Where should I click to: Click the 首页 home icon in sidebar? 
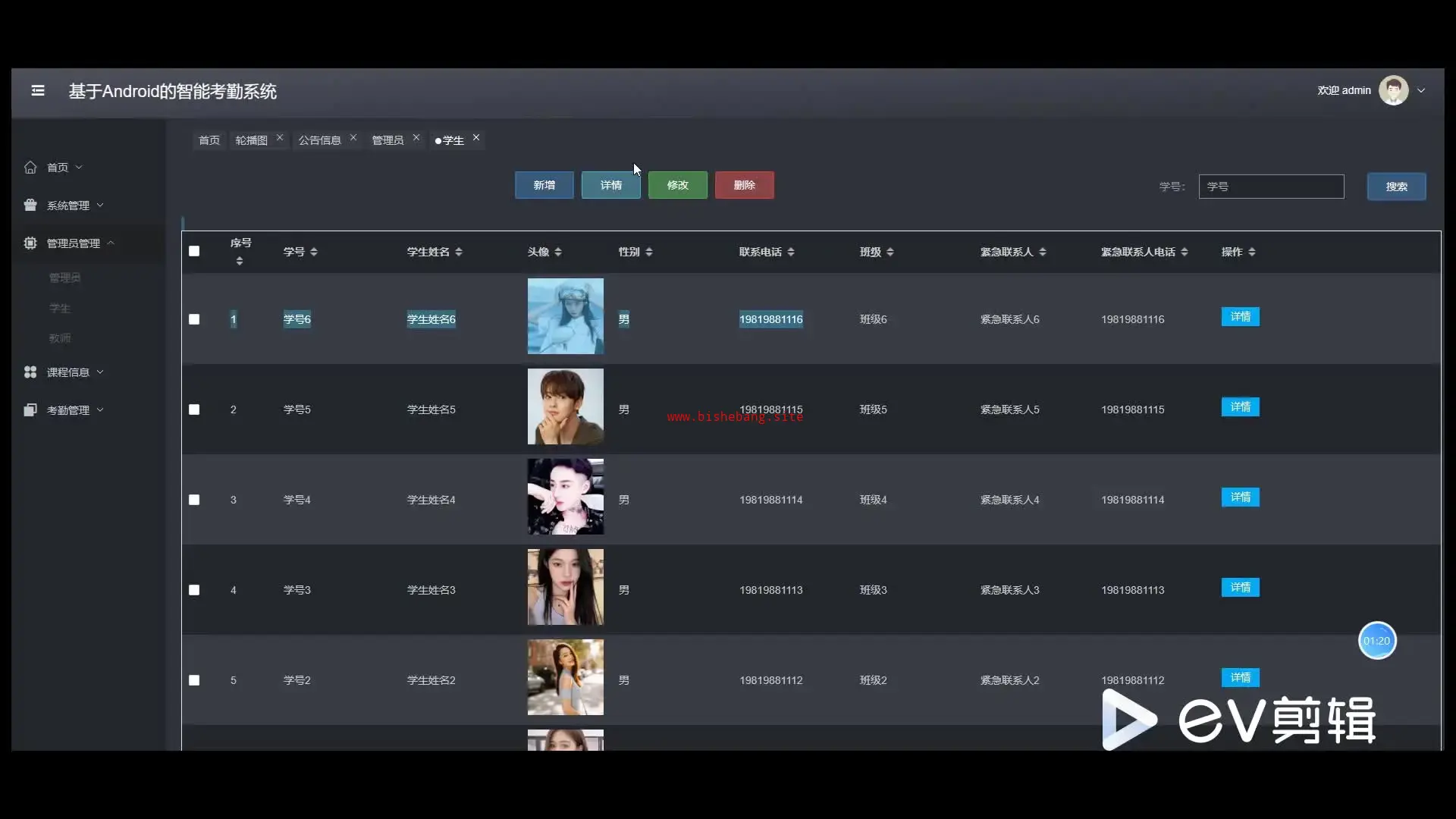tap(30, 167)
